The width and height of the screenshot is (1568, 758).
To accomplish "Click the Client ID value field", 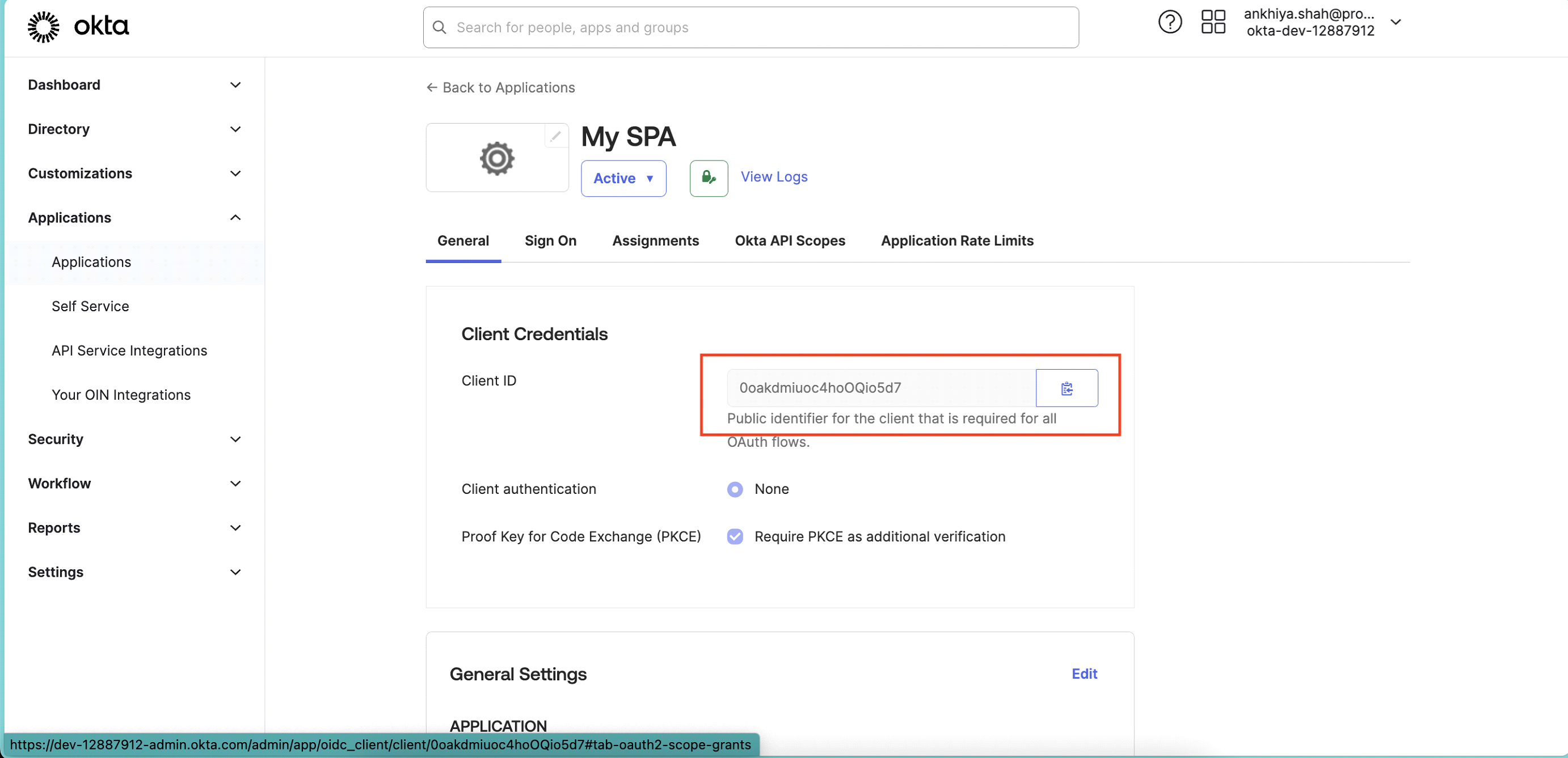I will click(881, 388).
